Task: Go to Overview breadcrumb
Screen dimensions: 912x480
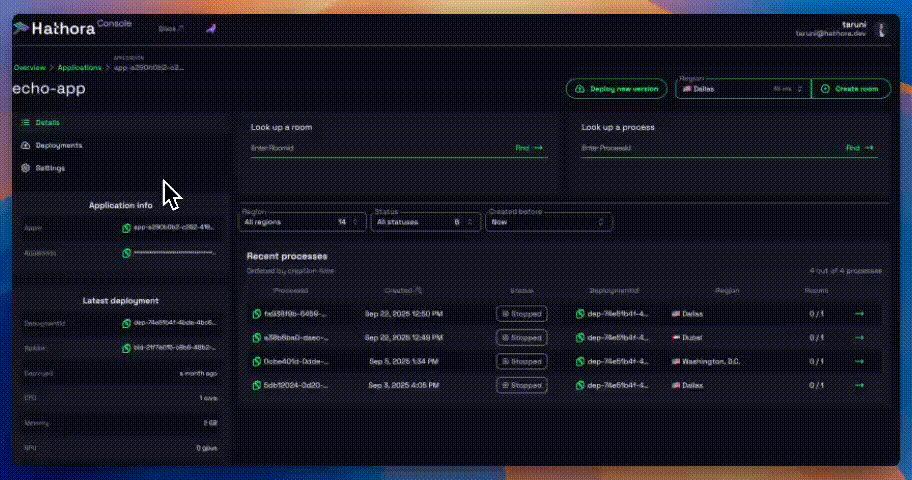Action: click(30, 67)
